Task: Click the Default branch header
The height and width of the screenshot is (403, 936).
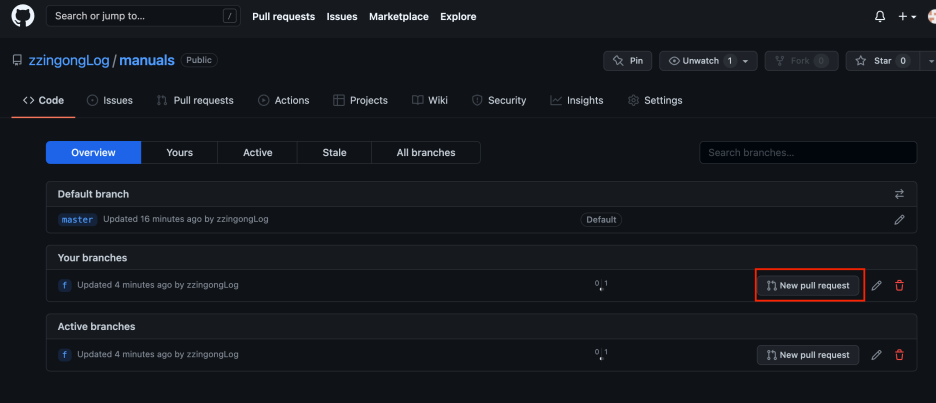Action: click(x=93, y=194)
